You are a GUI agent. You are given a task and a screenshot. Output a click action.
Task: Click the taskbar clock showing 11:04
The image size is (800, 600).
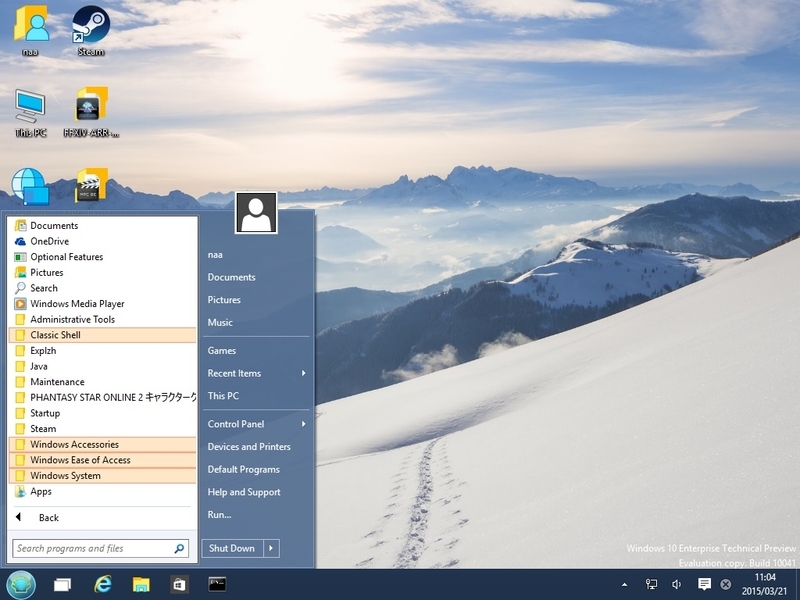point(765,585)
